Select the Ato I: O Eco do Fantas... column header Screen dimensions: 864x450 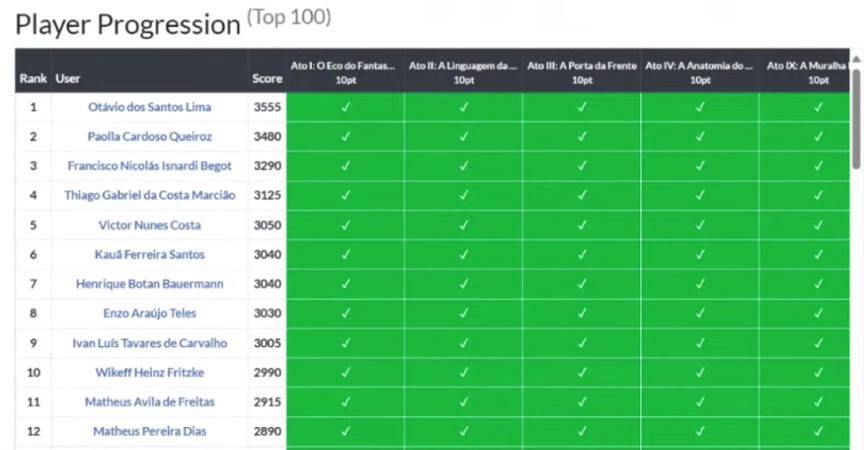[x=345, y=71]
